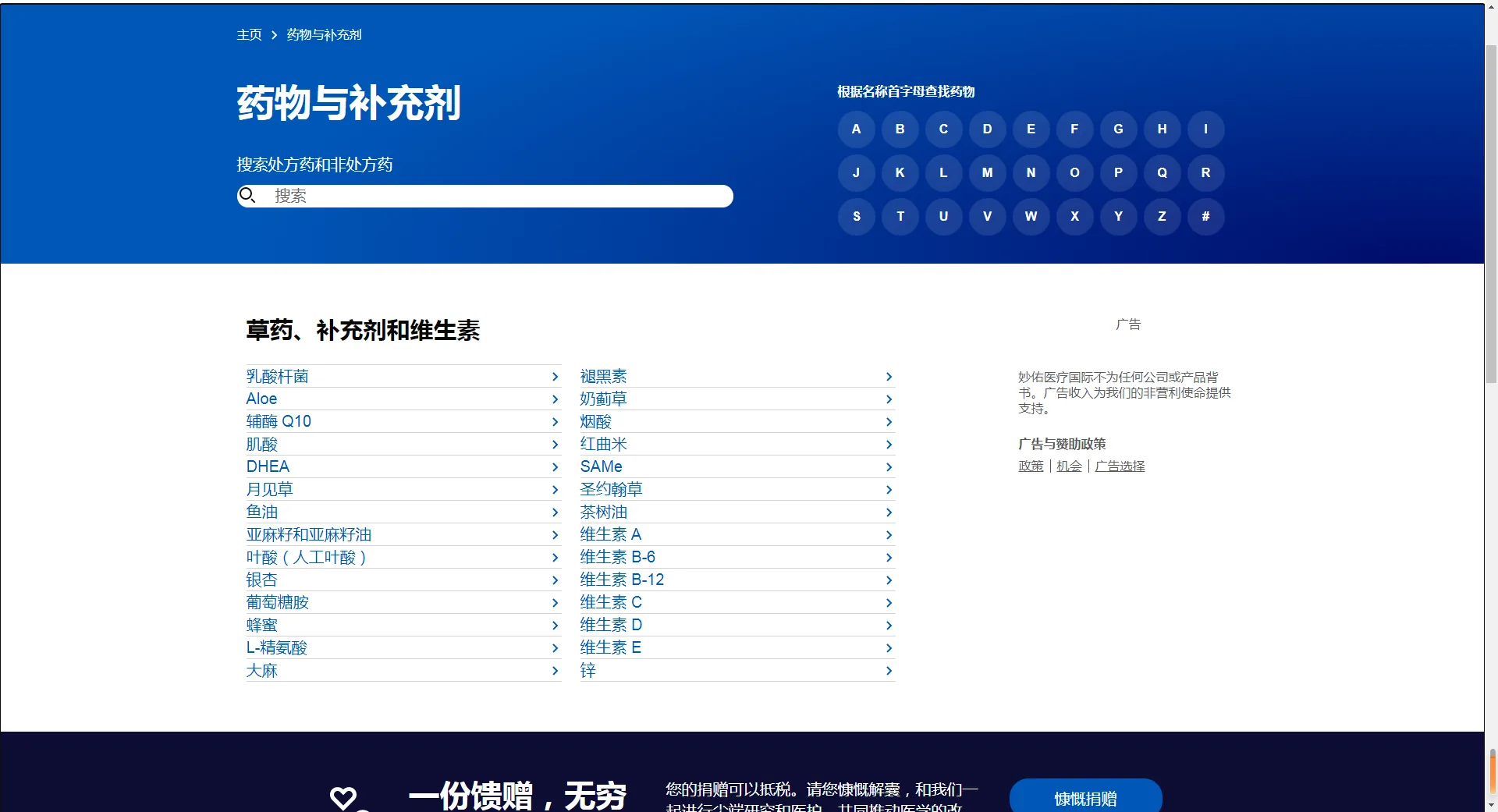This screenshot has height=812, width=1498.
Task: Choose the # symbol filter circle
Action: 1205,216
